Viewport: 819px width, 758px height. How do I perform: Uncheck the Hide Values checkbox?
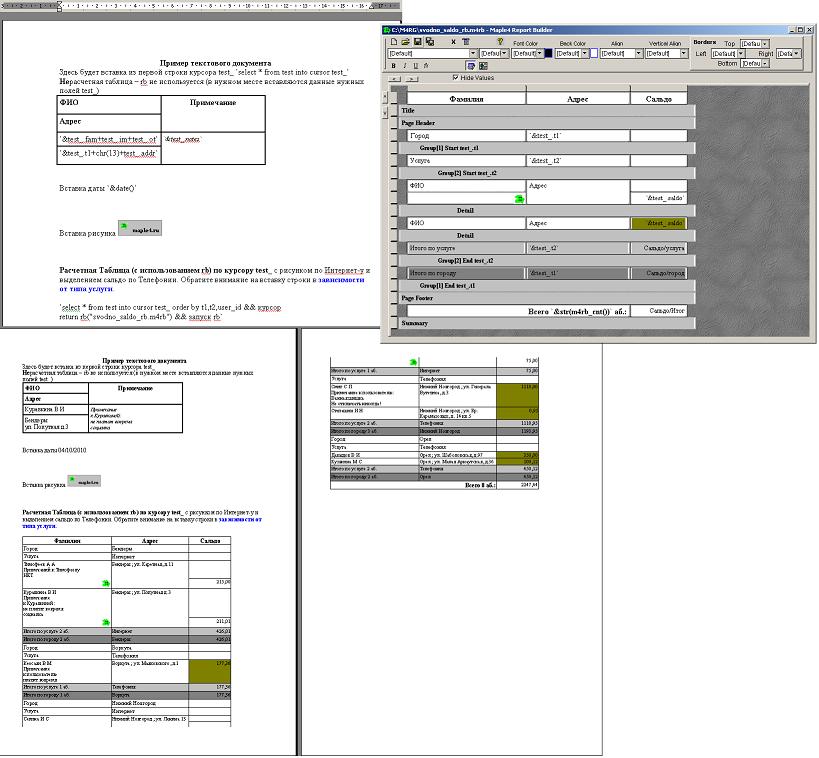point(455,77)
